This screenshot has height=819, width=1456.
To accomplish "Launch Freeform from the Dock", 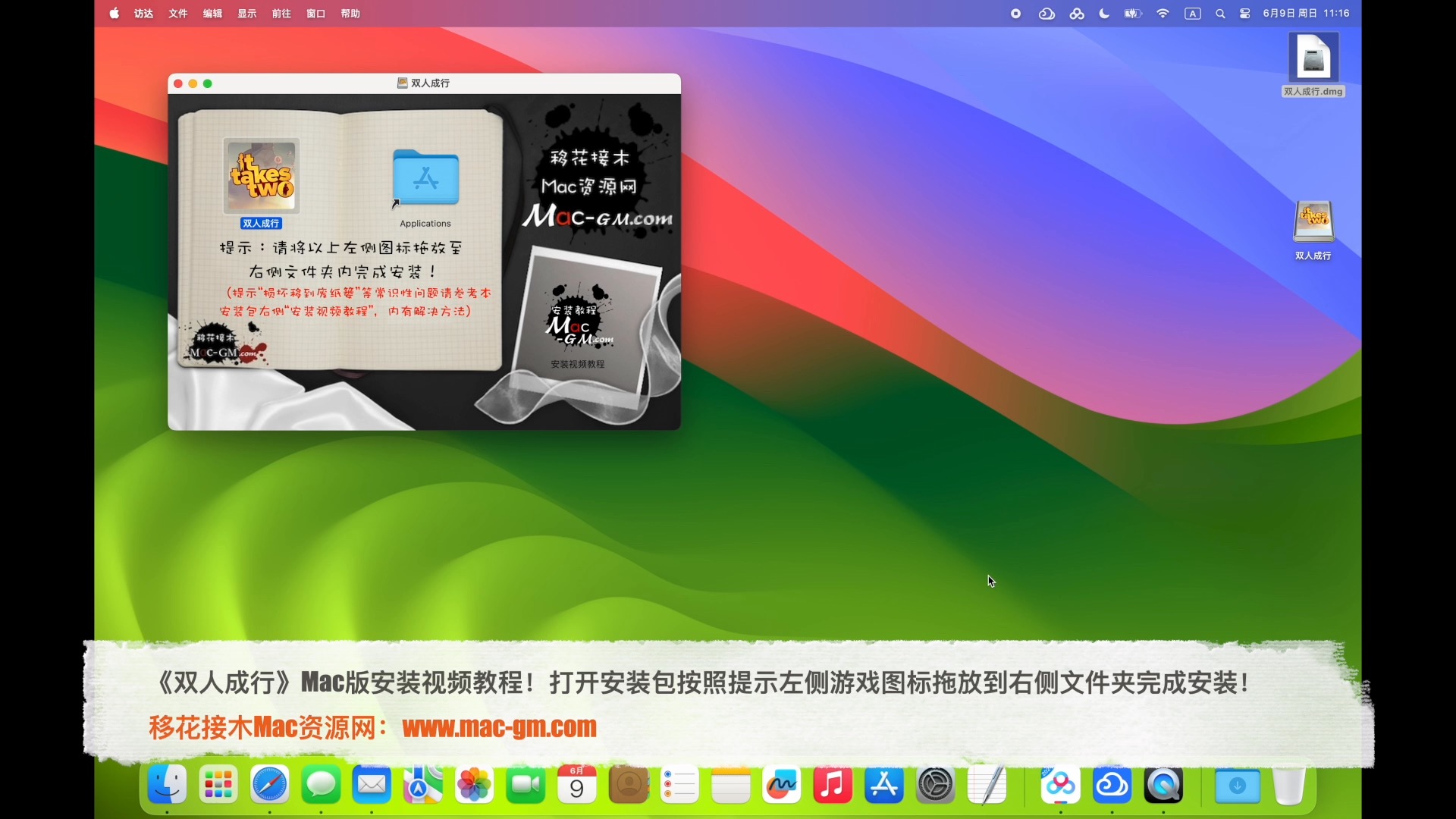I will click(782, 784).
